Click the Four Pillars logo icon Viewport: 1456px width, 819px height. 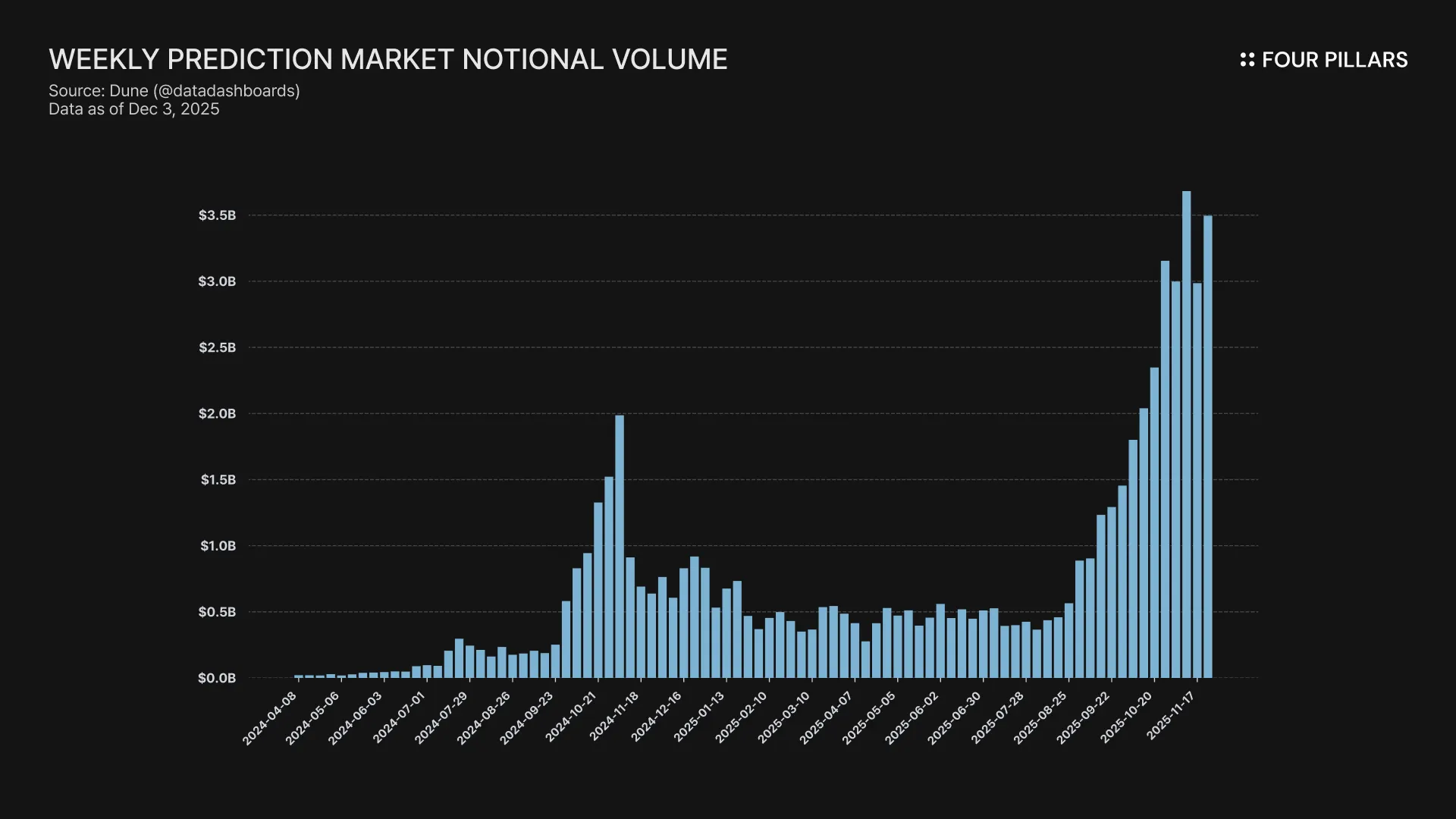pos(1247,60)
